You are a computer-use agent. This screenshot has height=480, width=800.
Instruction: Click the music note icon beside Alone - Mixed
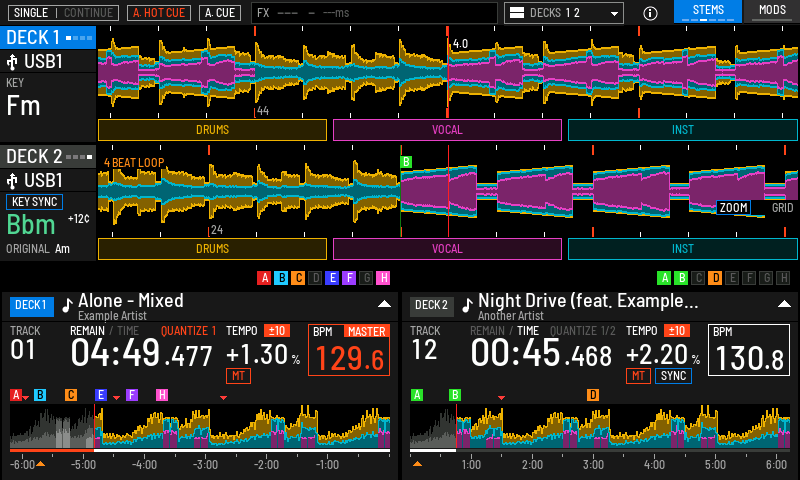67,305
